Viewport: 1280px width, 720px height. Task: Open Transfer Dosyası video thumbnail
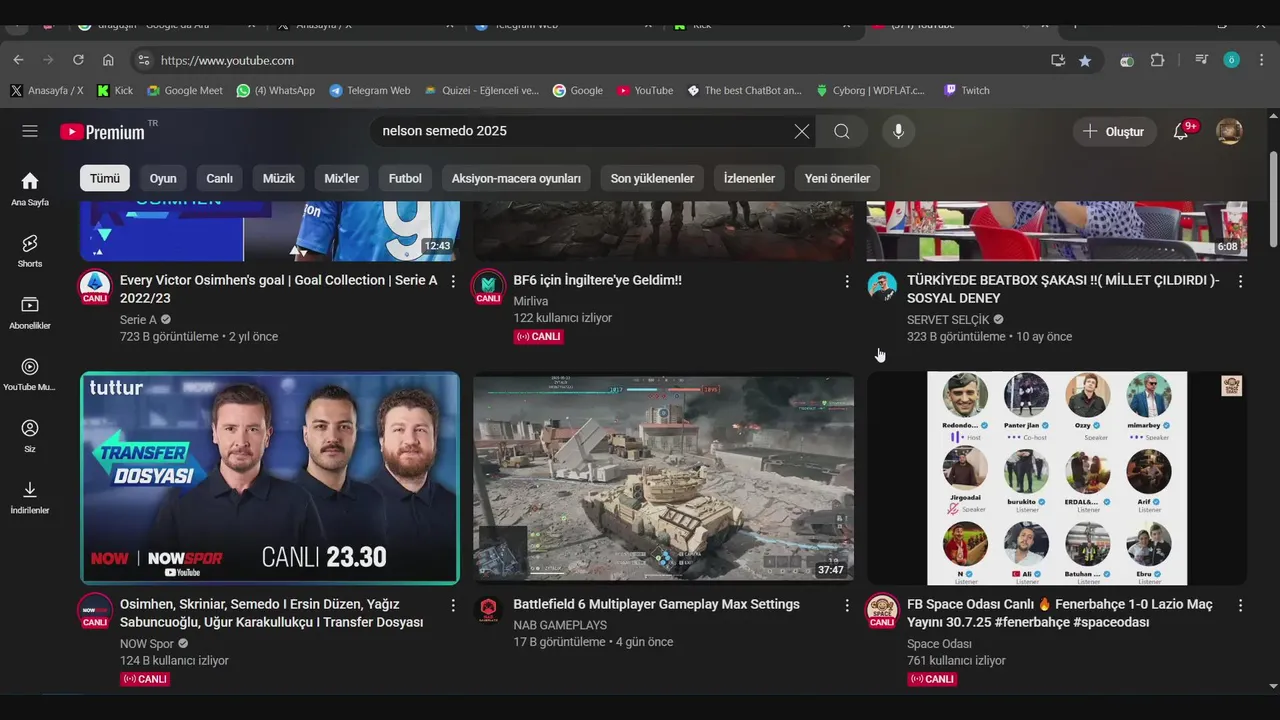[x=270, y=478]
